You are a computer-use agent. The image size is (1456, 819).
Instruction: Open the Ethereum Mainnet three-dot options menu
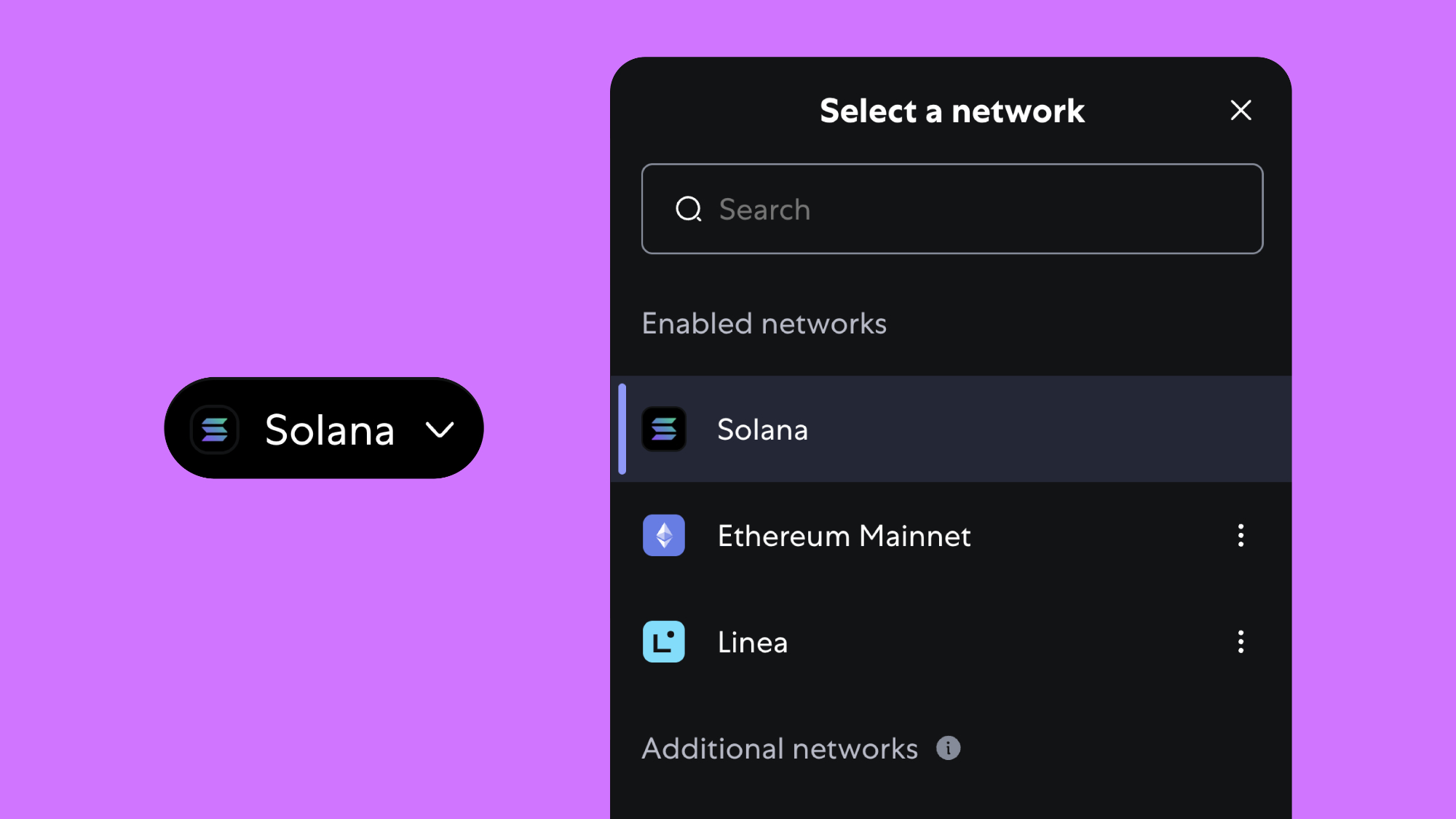click(1241, 536)
